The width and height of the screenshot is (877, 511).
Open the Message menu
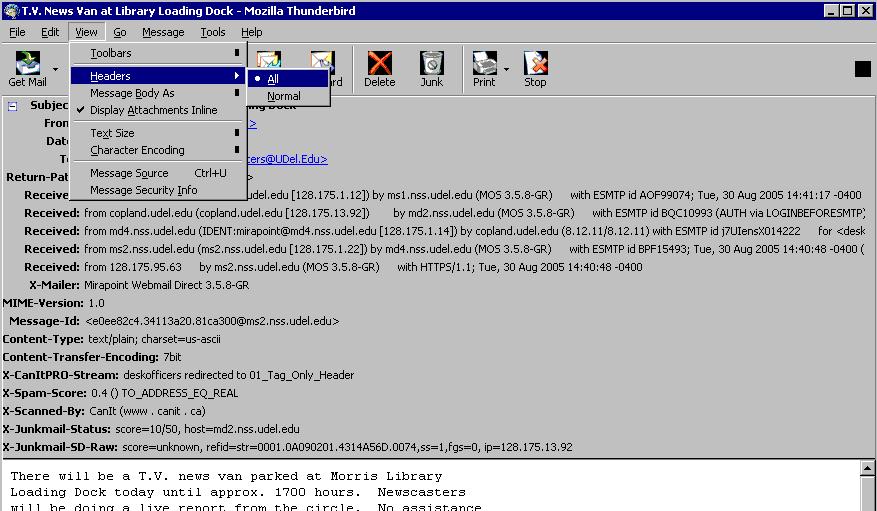click(x=163, y=32)
